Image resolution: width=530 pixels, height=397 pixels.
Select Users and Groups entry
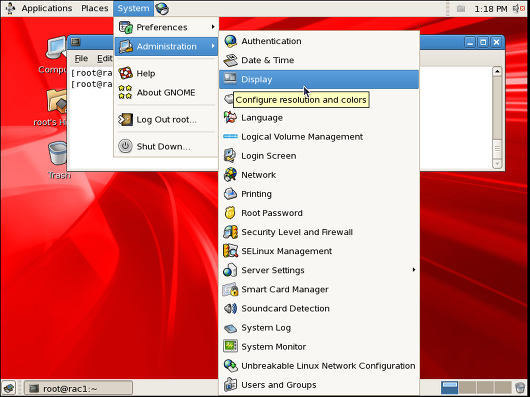pyautogui.click(x=319, y=385)
